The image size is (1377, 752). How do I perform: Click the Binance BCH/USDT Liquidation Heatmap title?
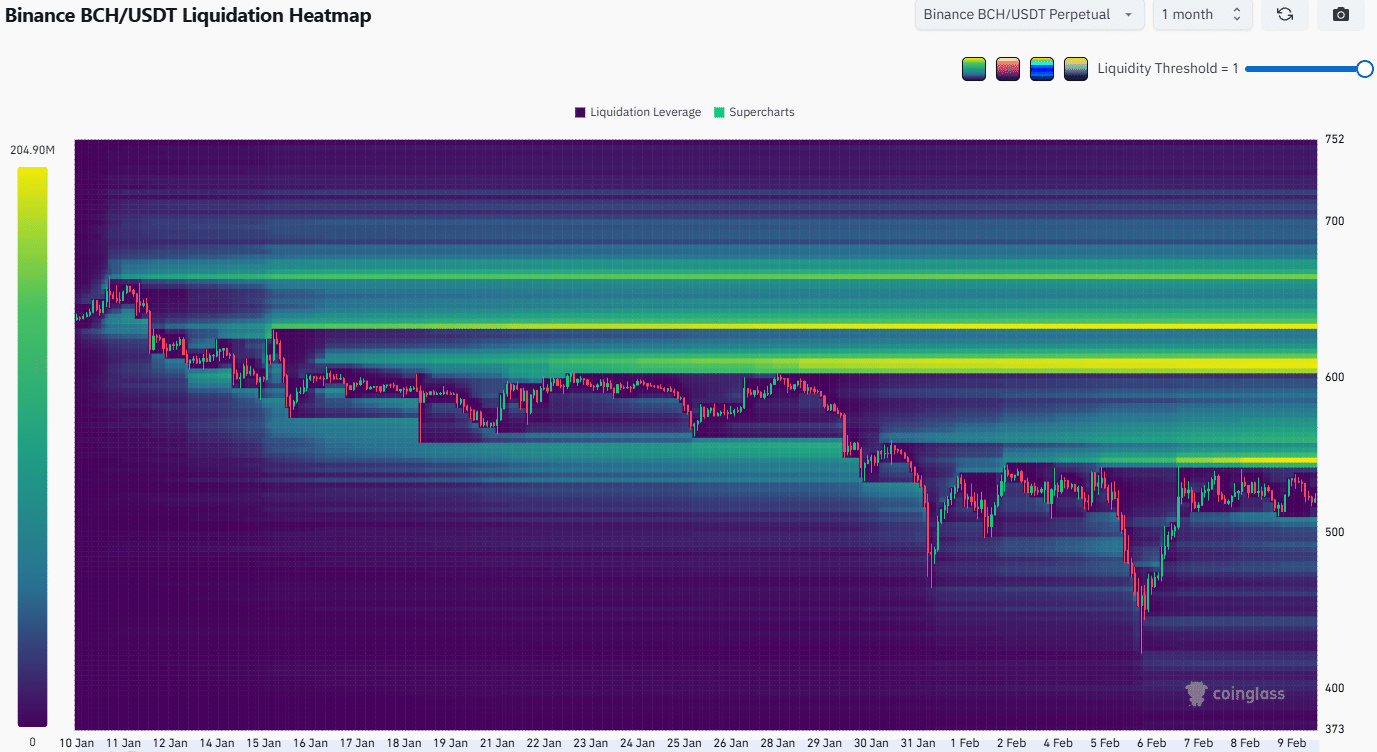188,16
